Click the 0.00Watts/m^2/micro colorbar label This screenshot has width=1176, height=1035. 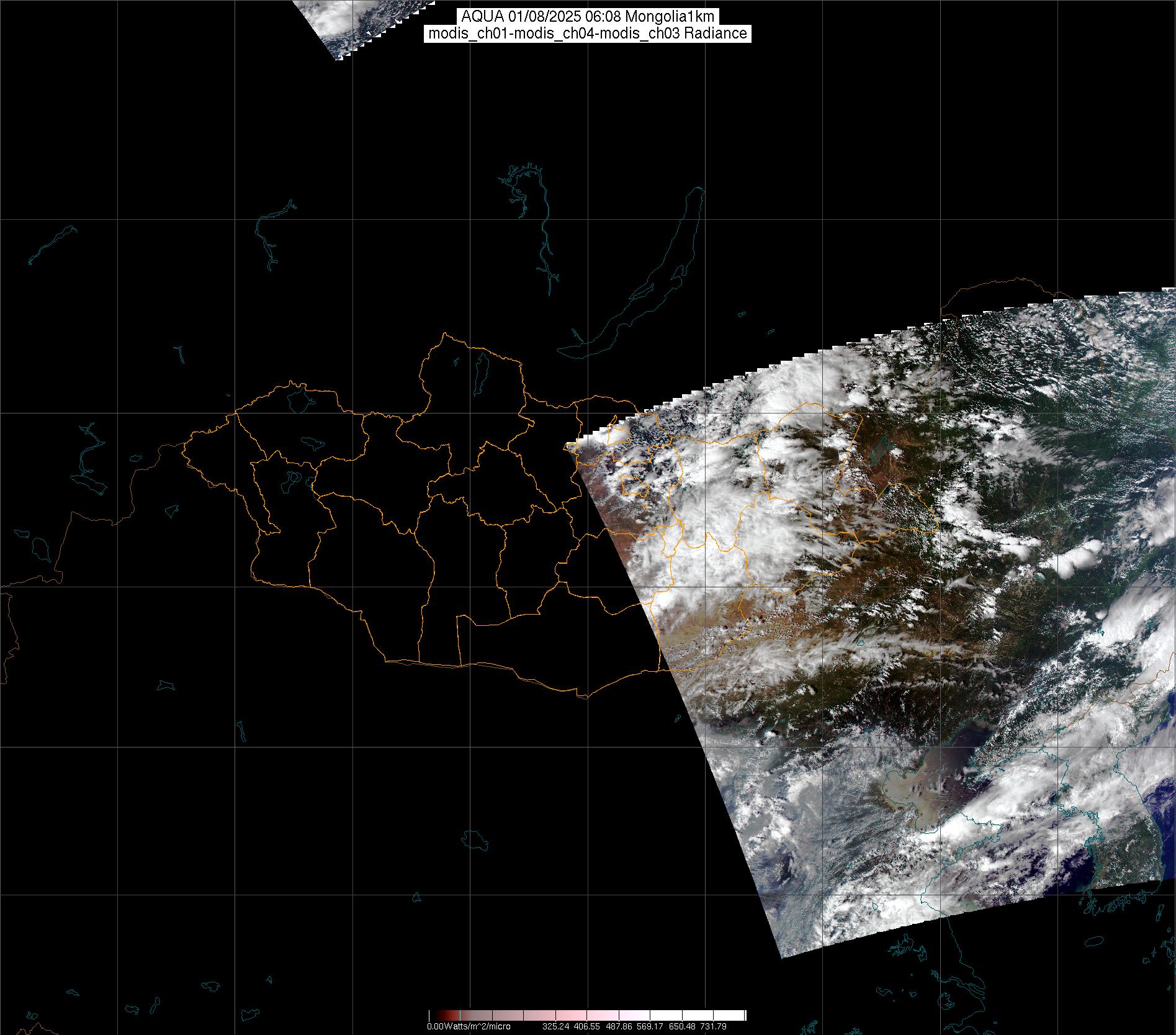(x=469, y=1027)
